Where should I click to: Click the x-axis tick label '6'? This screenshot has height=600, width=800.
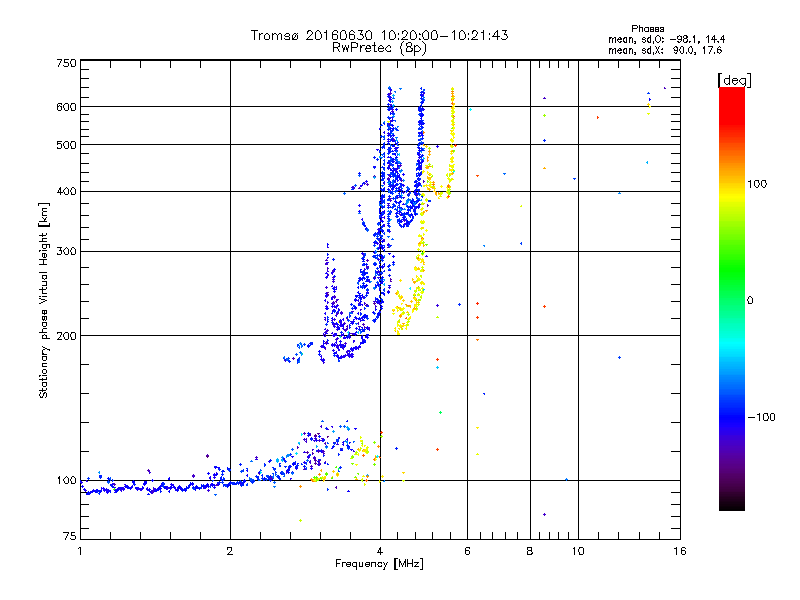click(x=467, y=551)
